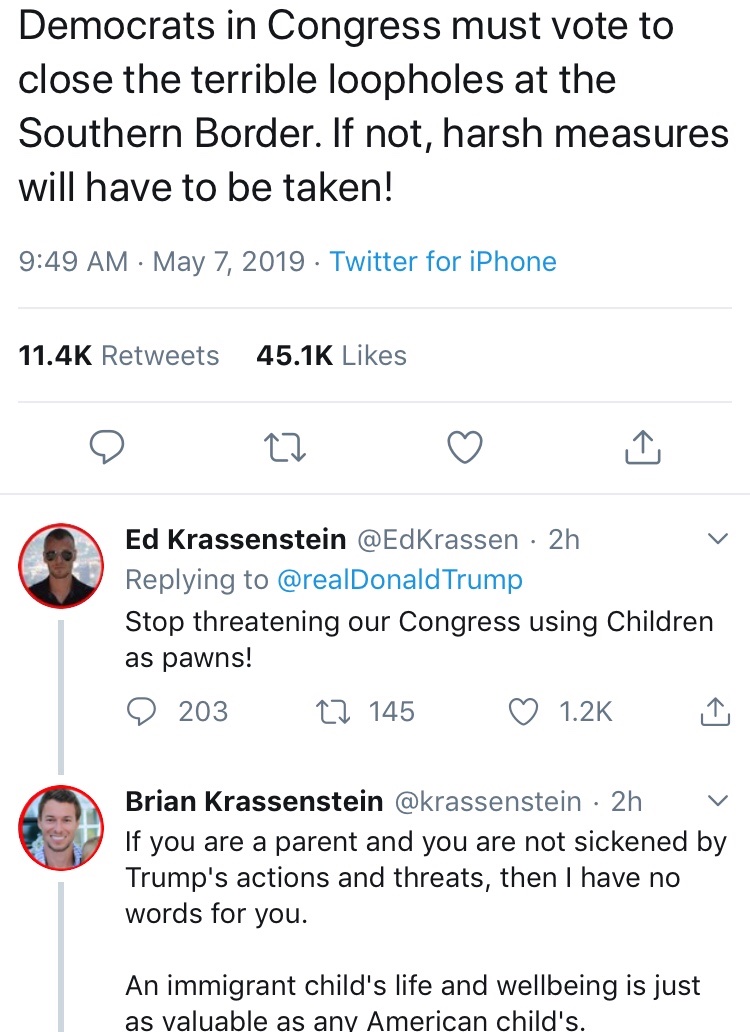Viewport: 750px width, 1032px height.
Task: Open the @realDonaldTrump mention link
Action: [399, 580]
